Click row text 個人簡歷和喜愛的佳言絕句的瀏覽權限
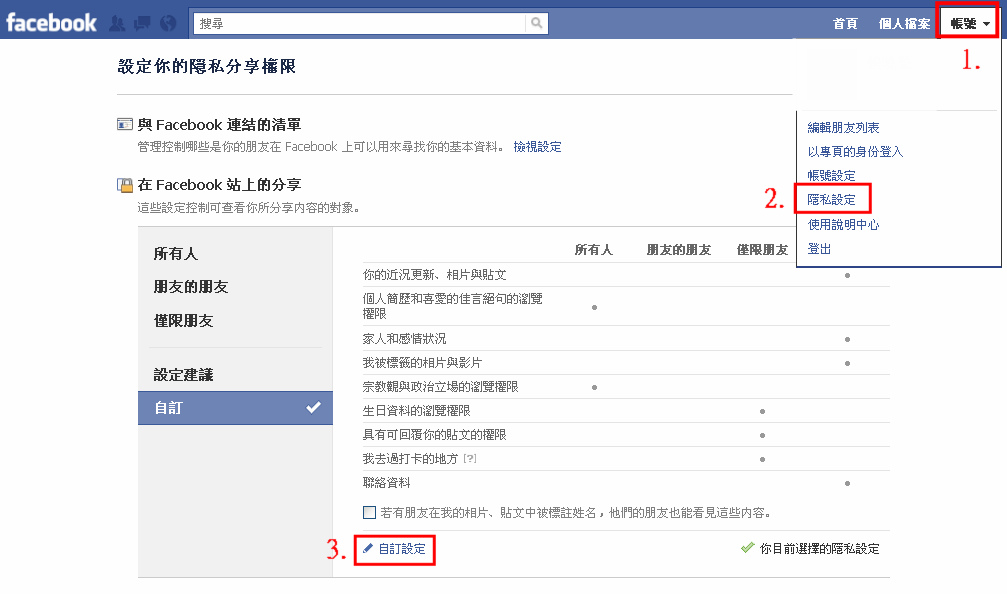 pyautogui.click(x=453, y=306)
